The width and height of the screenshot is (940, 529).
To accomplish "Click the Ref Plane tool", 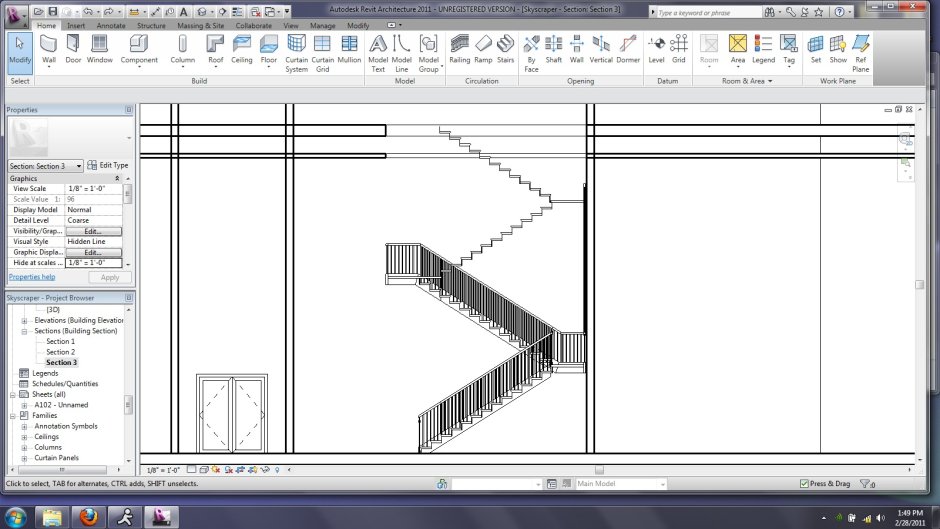I will pos(860,53).
